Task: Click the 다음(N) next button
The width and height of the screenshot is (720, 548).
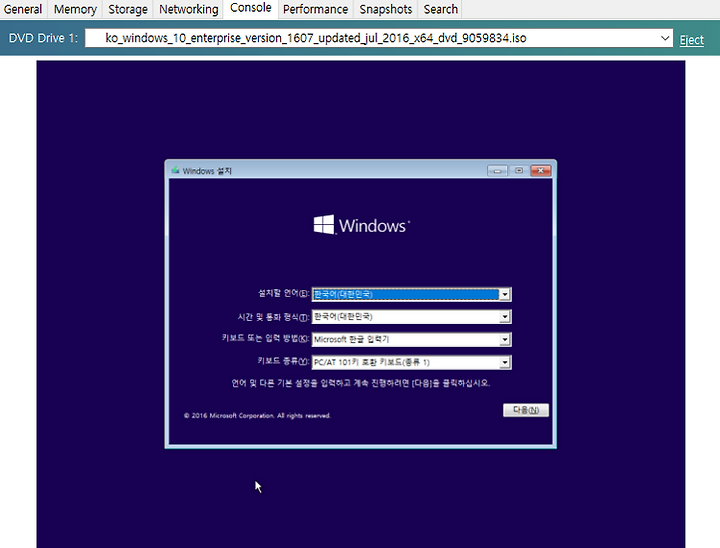Action: pos(526,410)
